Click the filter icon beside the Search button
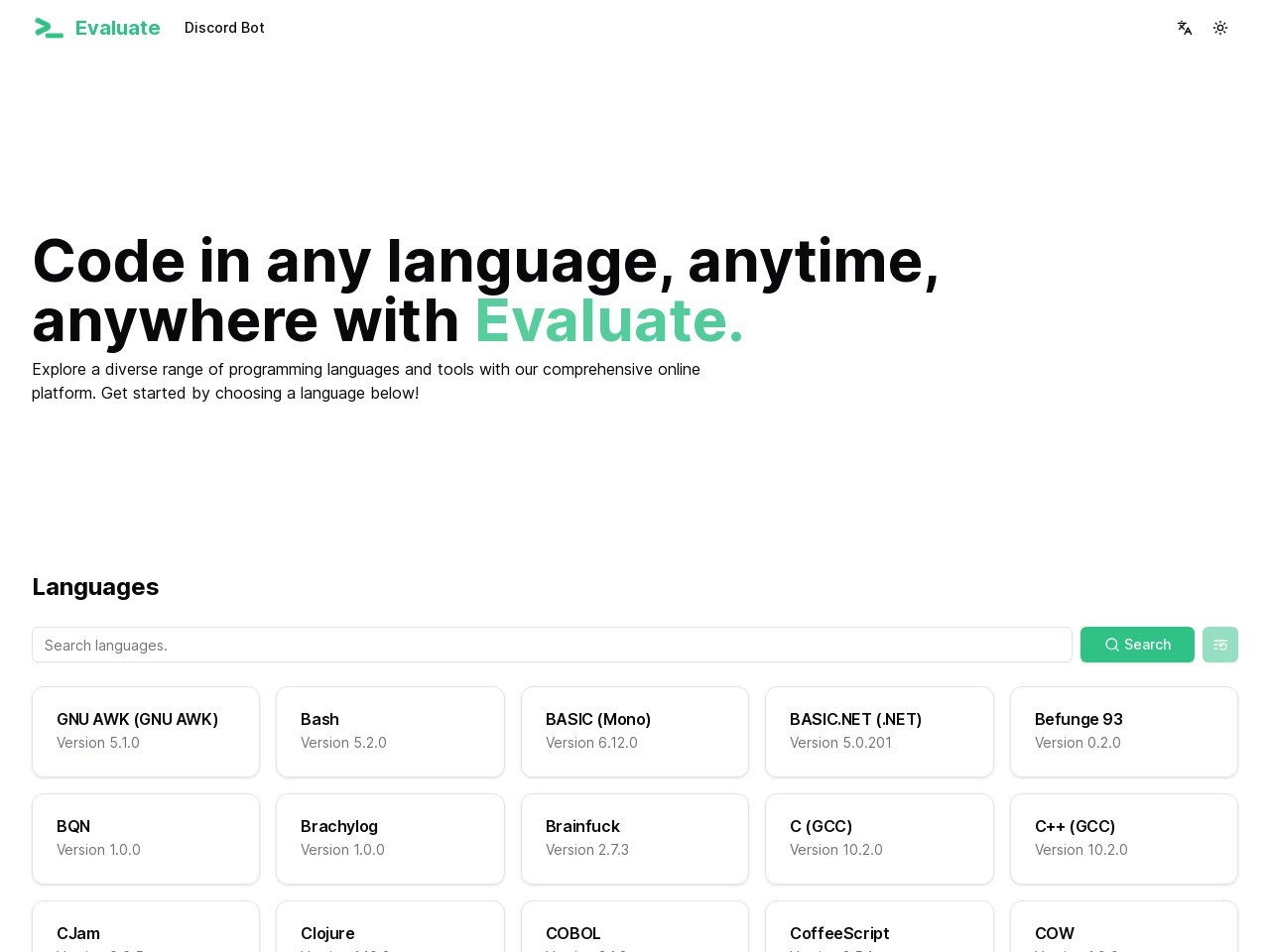 (1219, 645)
